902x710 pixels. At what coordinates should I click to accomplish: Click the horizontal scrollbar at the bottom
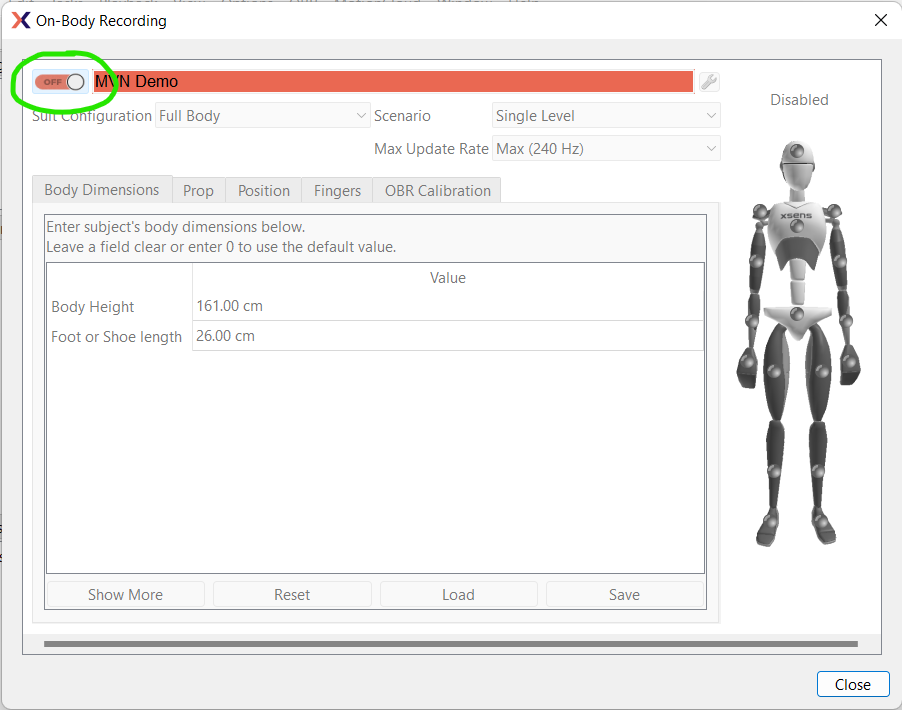coord(450,644)
